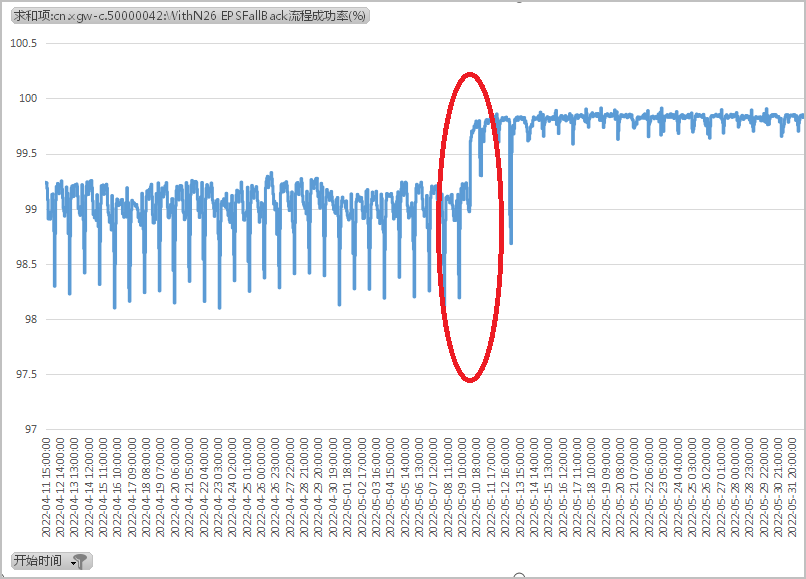Image resolution: width=806 pixels, height=579 pixels.
Task: Click x-axis label 2022-04-26 00:00:00
Action: coord(261,487)
